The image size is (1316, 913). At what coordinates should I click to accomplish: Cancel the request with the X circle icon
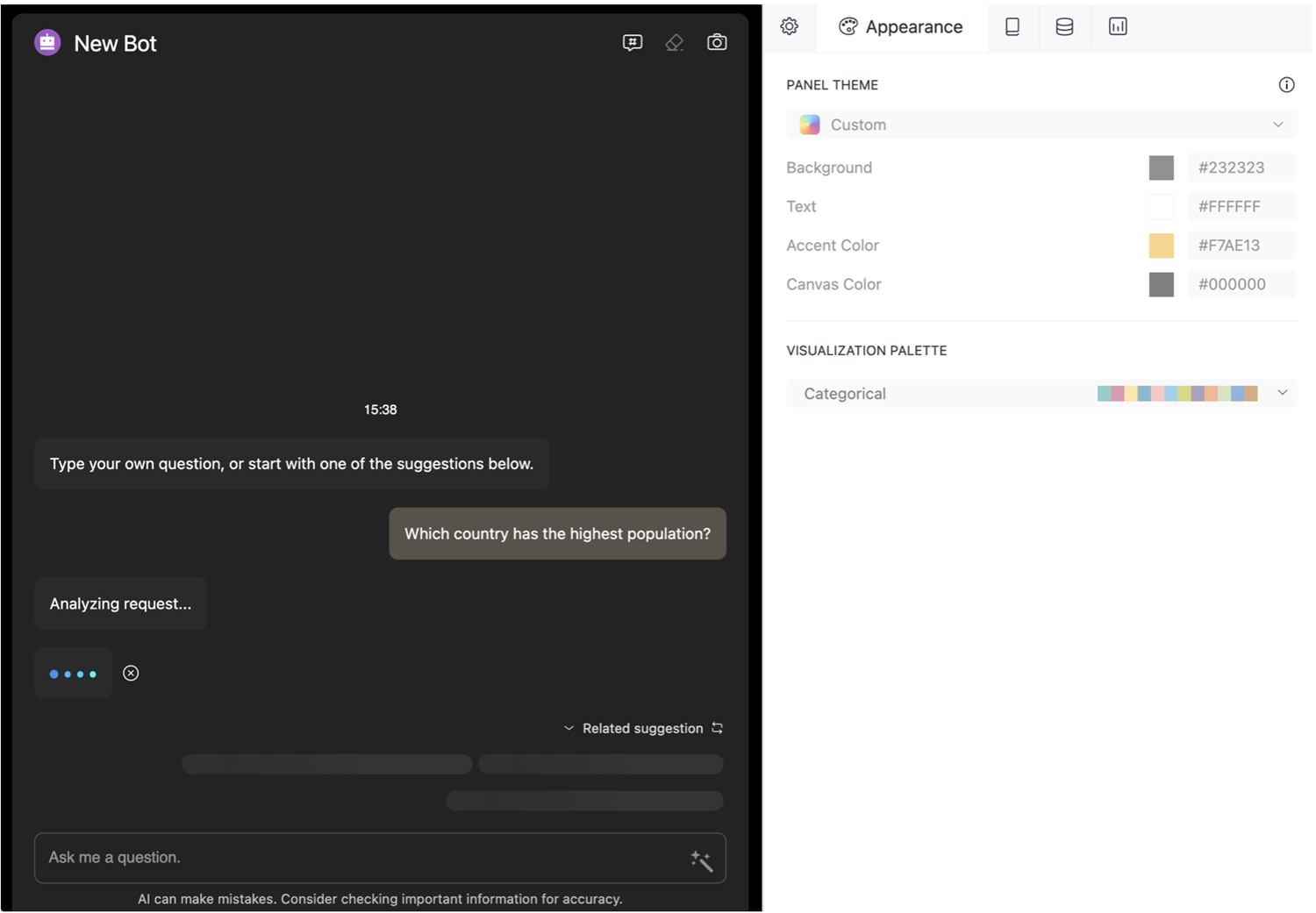coord(131,674)
